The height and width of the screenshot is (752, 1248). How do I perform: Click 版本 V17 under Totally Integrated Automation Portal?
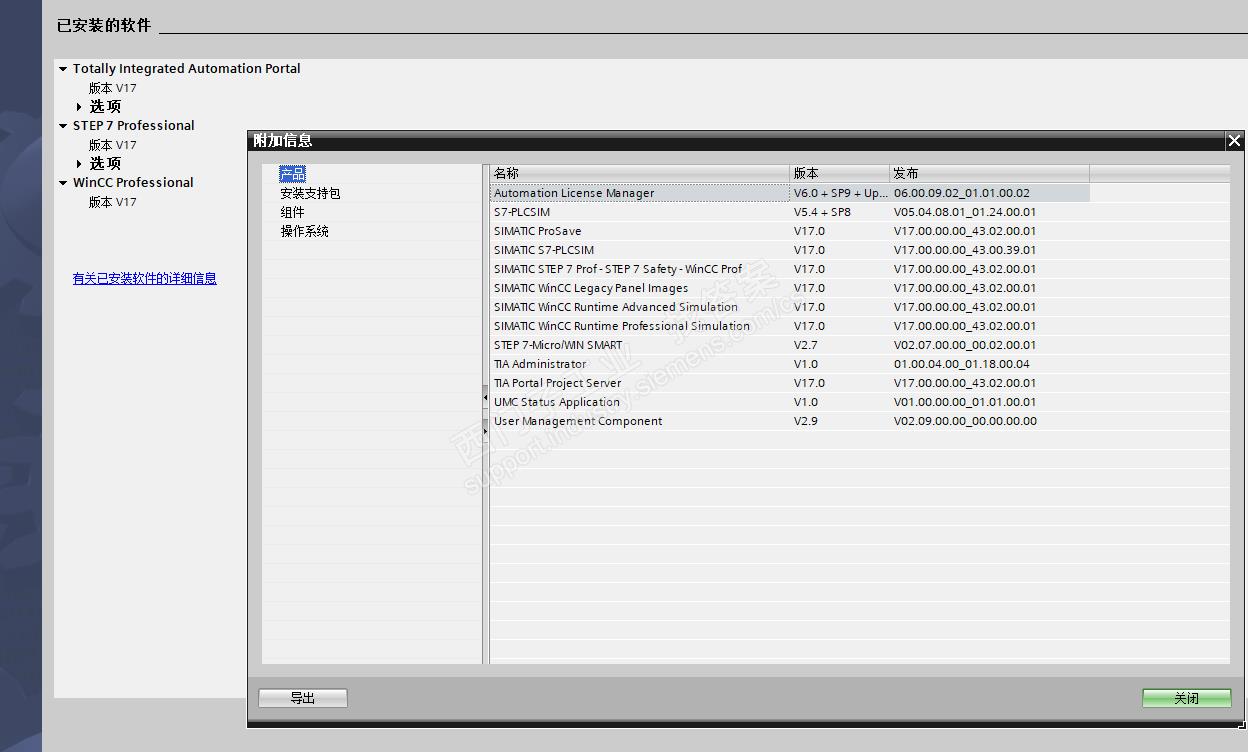pyautogui.click(x=113, y=88)
